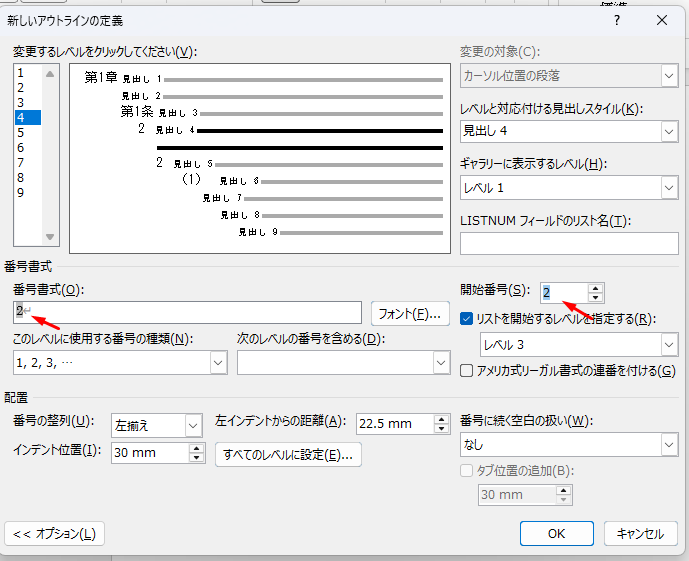
Task: Open このレベルに使用する番号の種類 dropdown
Action: (218, 363)
